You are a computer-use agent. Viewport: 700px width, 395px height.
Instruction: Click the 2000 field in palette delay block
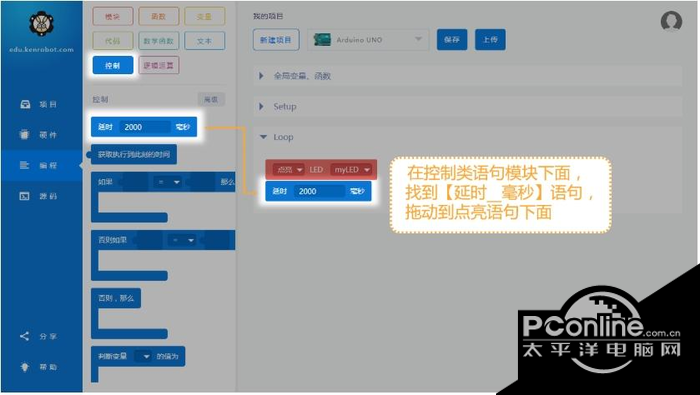click(x=145, y=127)
